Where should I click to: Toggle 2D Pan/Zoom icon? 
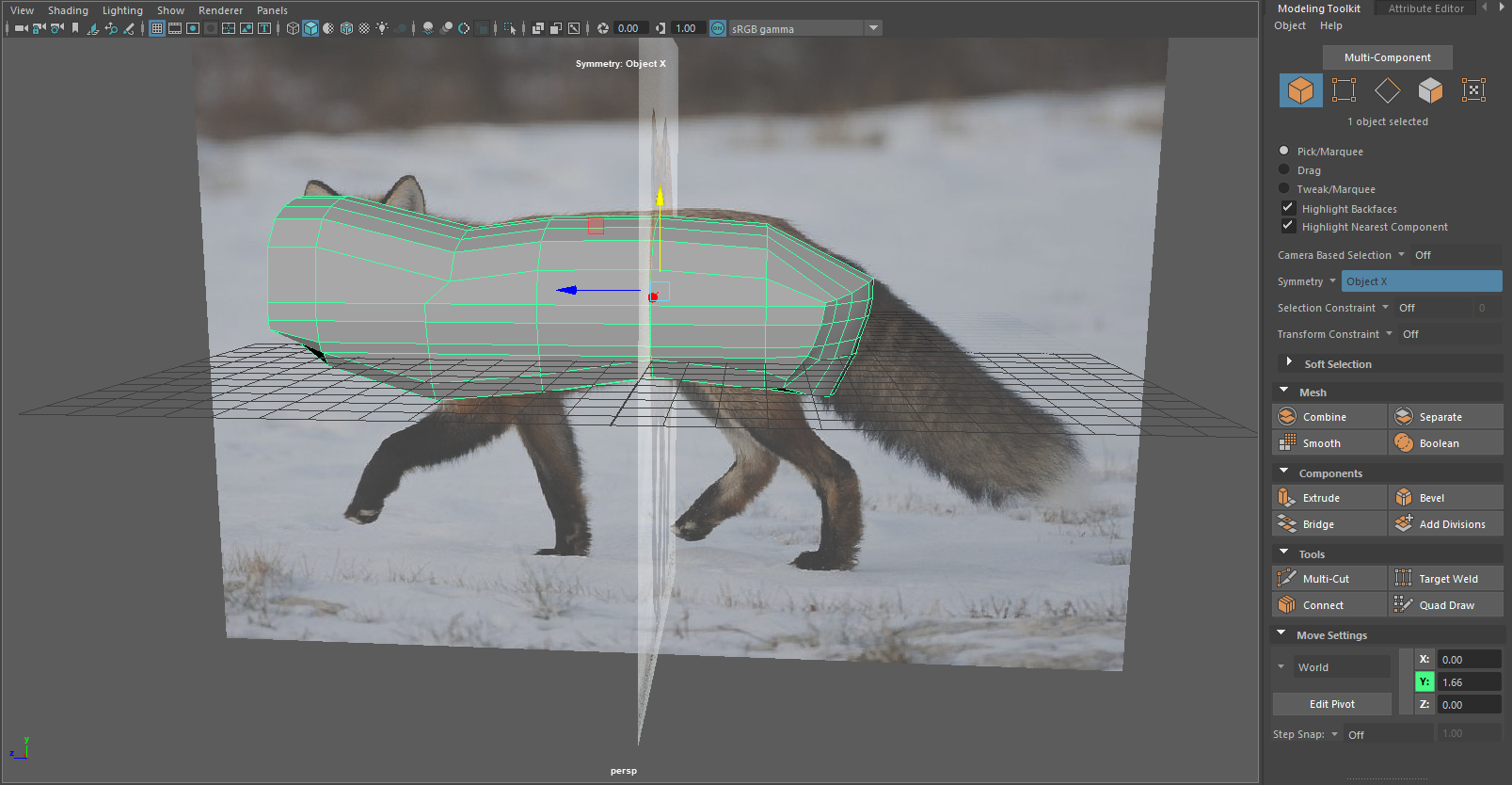[111, 28]
